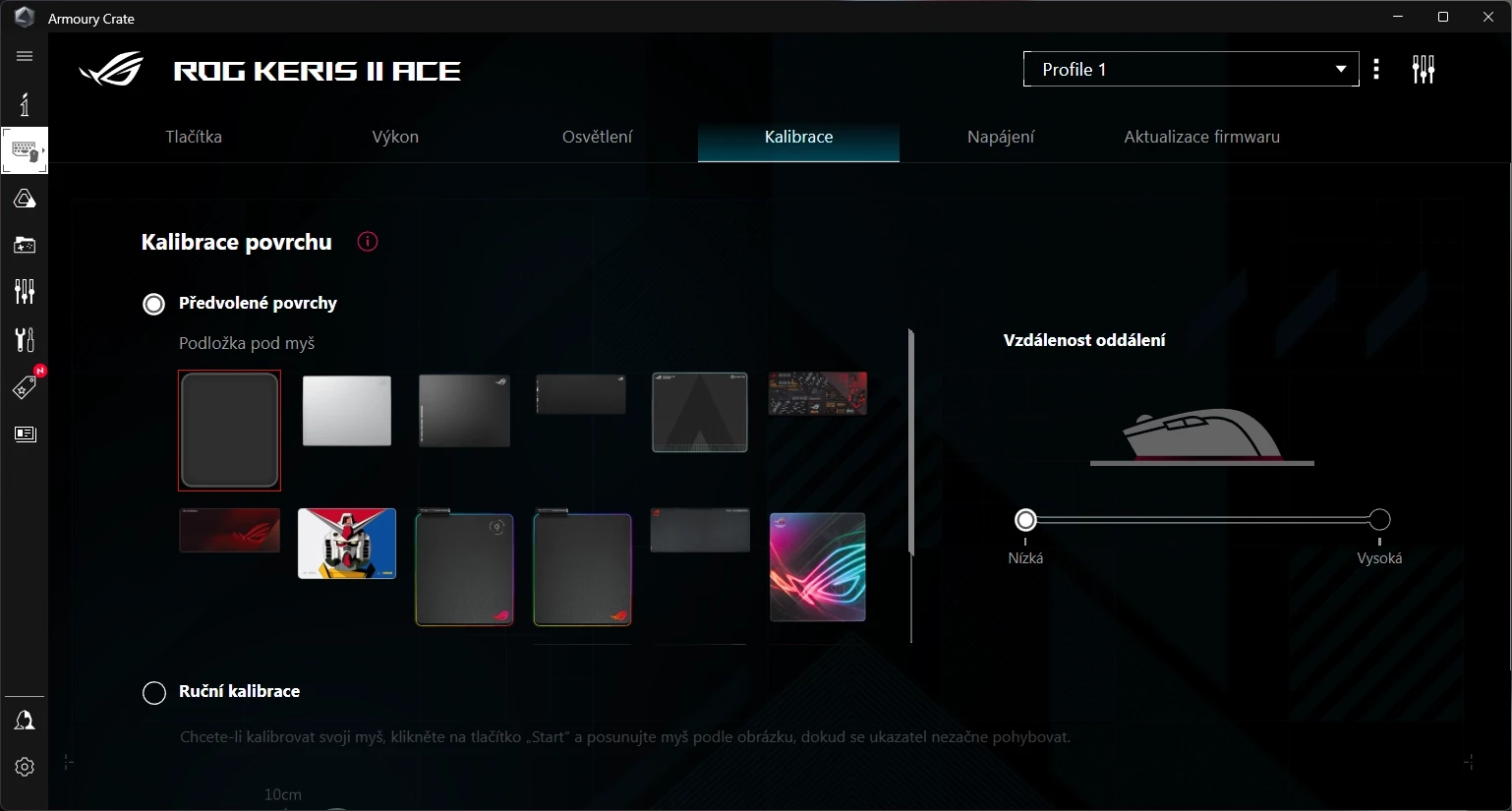This screenshot has height=811, width=1512.
Task: Select the Předvolené povrchy radio button
Action: pyautogui.click(x=154, y=304)
